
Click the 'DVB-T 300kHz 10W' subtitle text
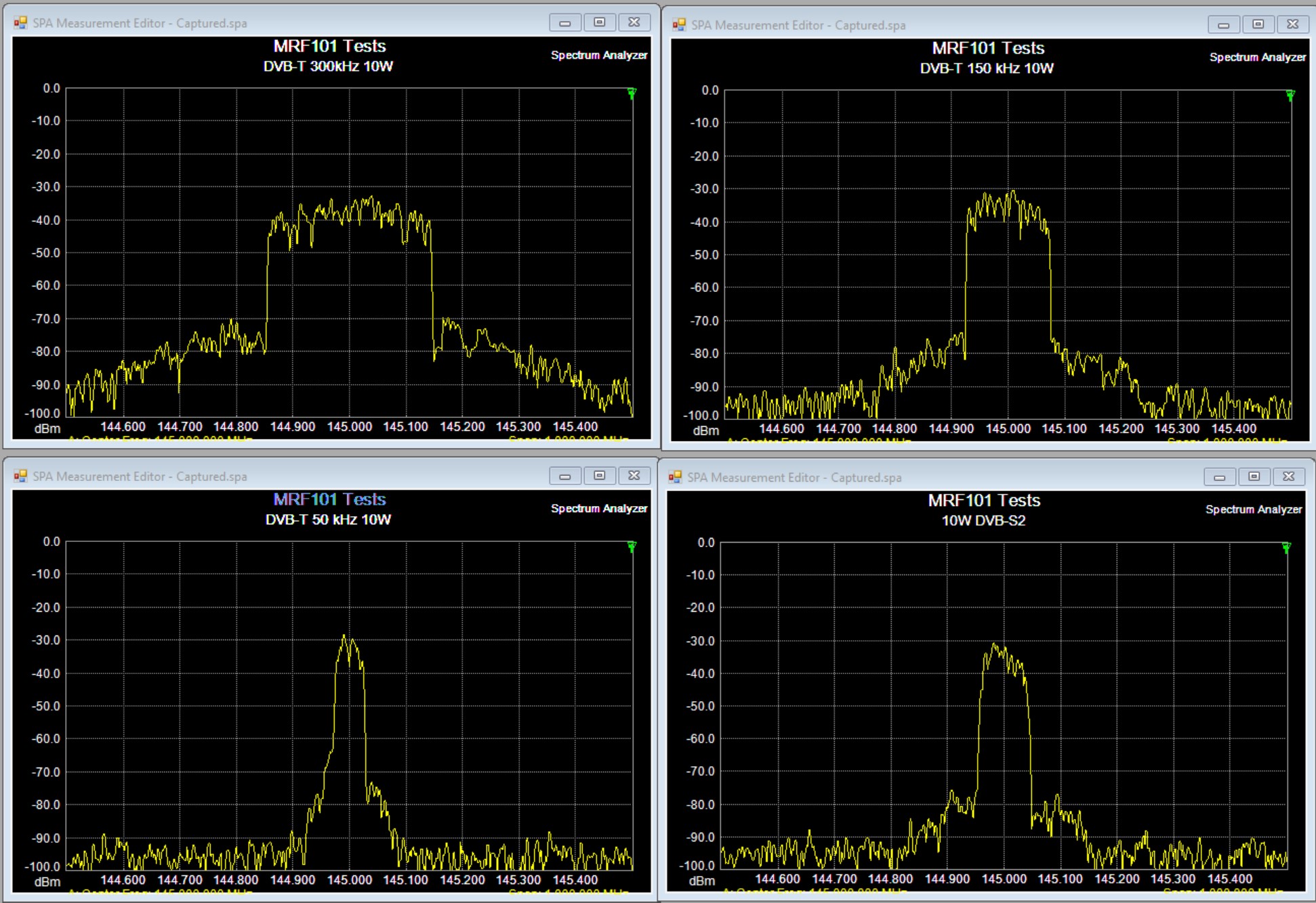(x=328, y=66)
